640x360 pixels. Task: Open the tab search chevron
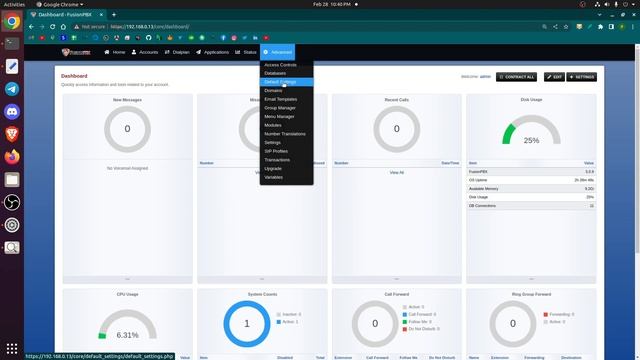[599, 15]
